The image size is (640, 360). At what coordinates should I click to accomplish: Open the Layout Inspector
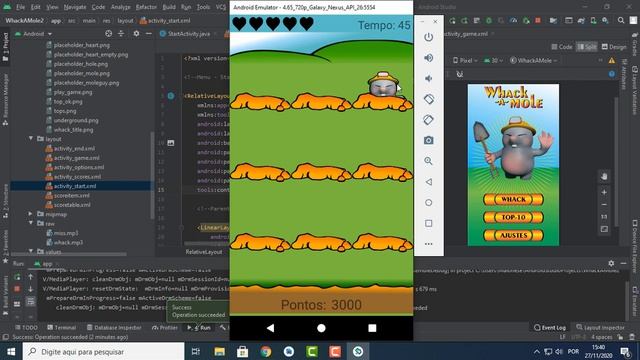click(600, 327)
